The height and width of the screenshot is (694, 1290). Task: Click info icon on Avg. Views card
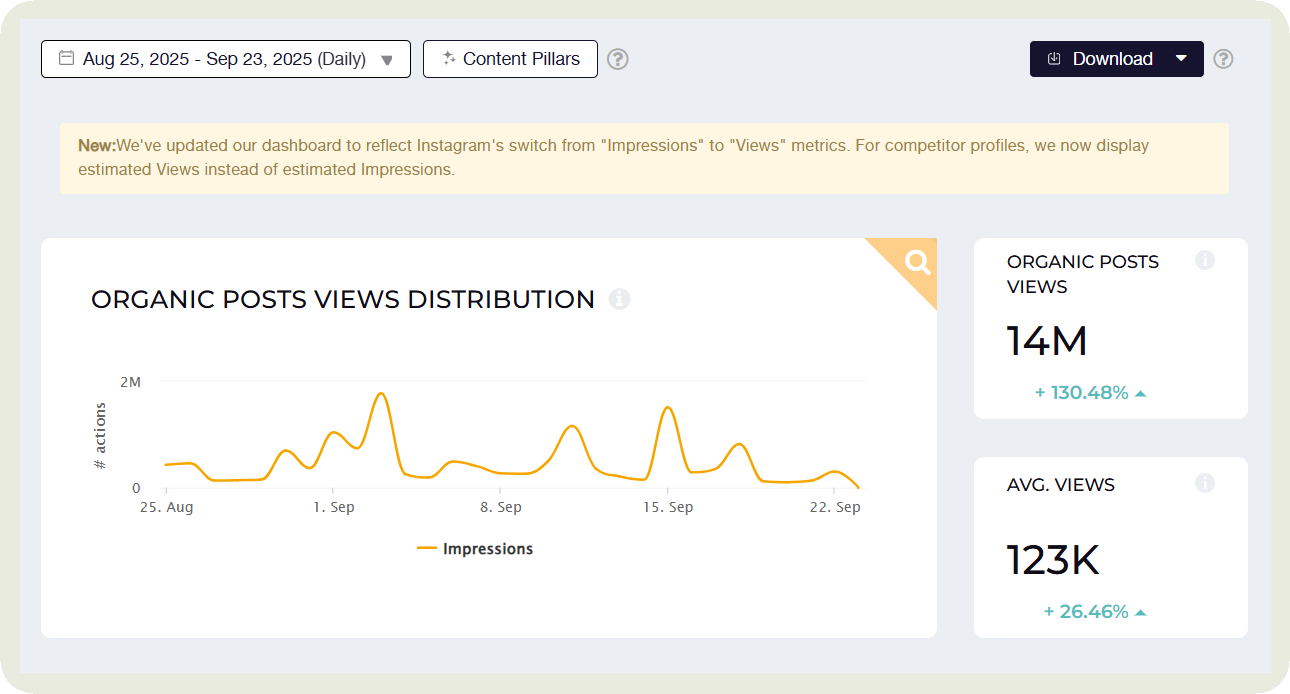click(1205, 483)
